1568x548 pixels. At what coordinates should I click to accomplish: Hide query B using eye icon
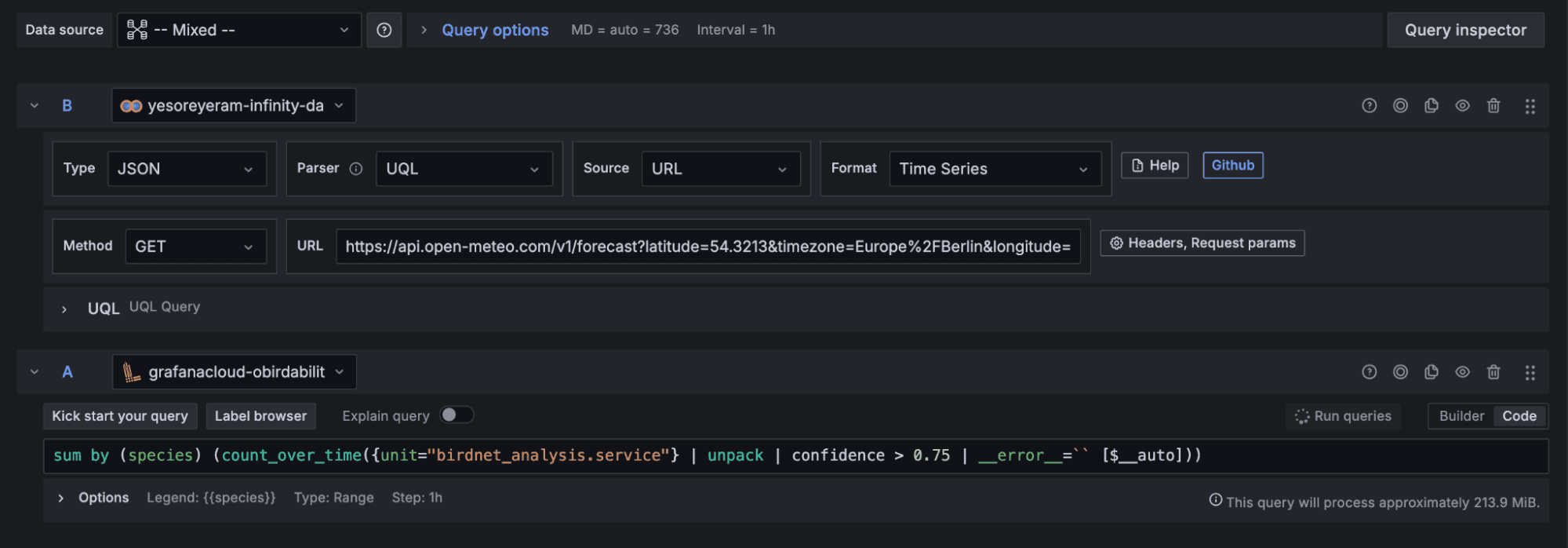pyautogui.click(x=1463, y=106)
